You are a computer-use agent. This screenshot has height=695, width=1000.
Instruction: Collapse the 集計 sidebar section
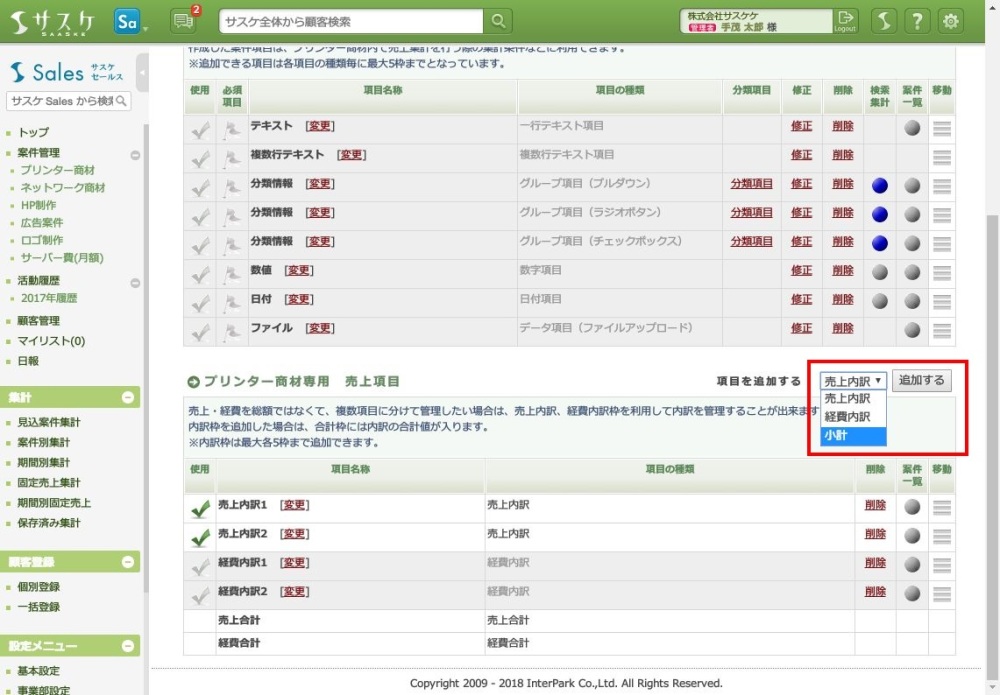coord(128,398)
